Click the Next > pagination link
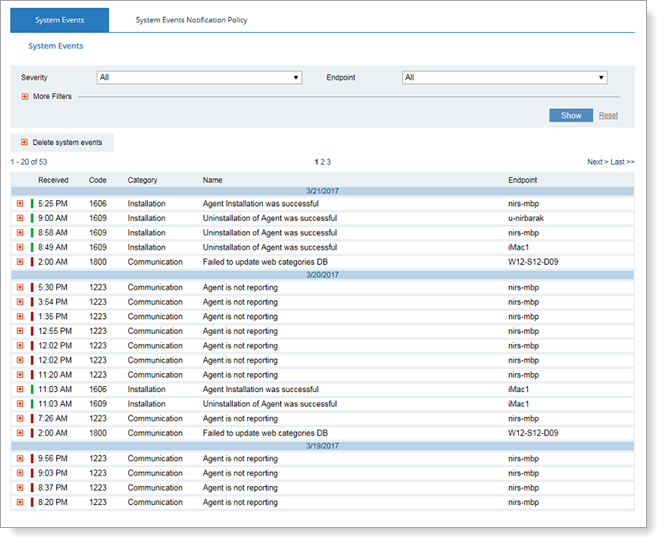This screenshot has height=546, width=665. click(596, 161)
